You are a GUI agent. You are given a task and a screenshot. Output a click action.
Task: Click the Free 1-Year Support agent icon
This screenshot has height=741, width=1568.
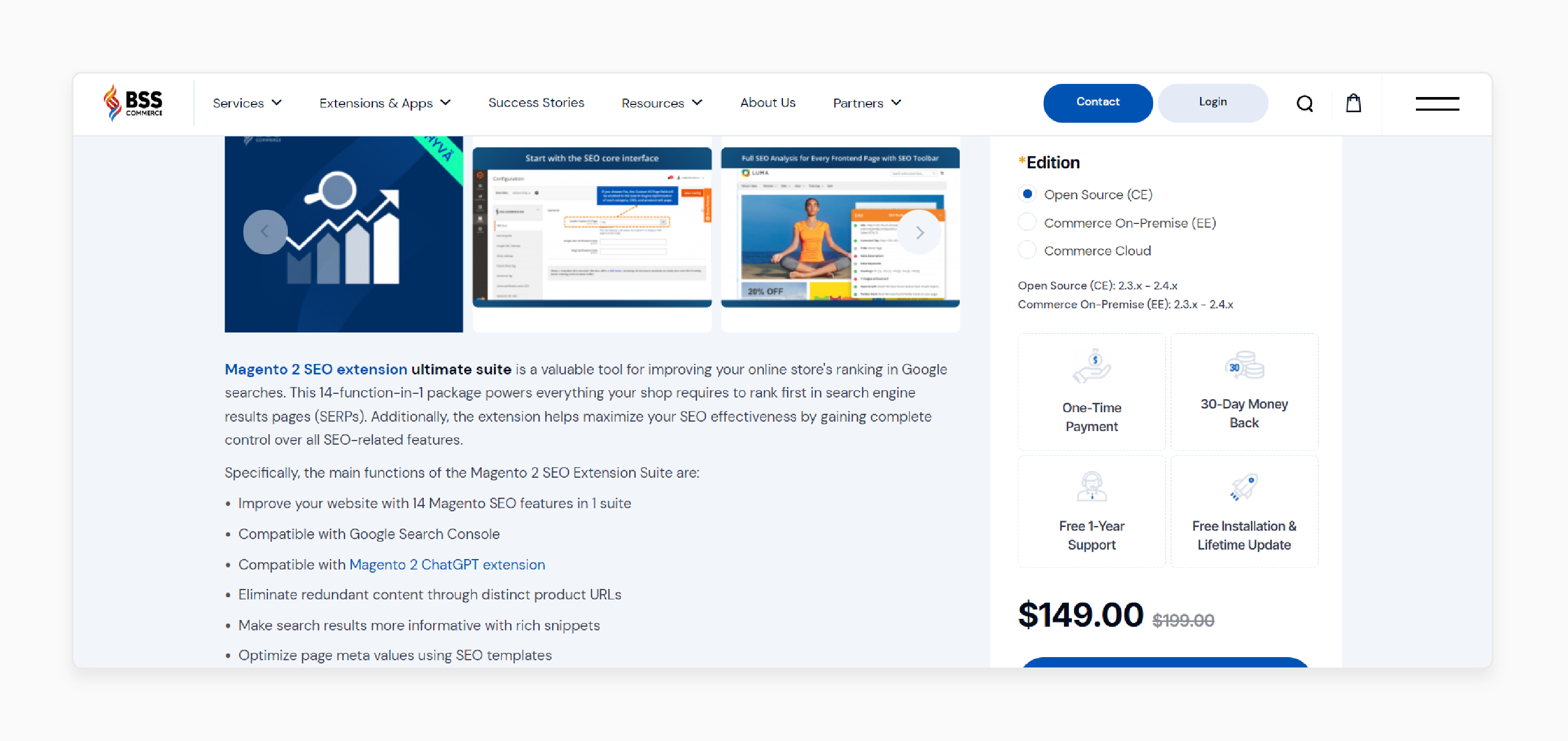coord(1091,486)
